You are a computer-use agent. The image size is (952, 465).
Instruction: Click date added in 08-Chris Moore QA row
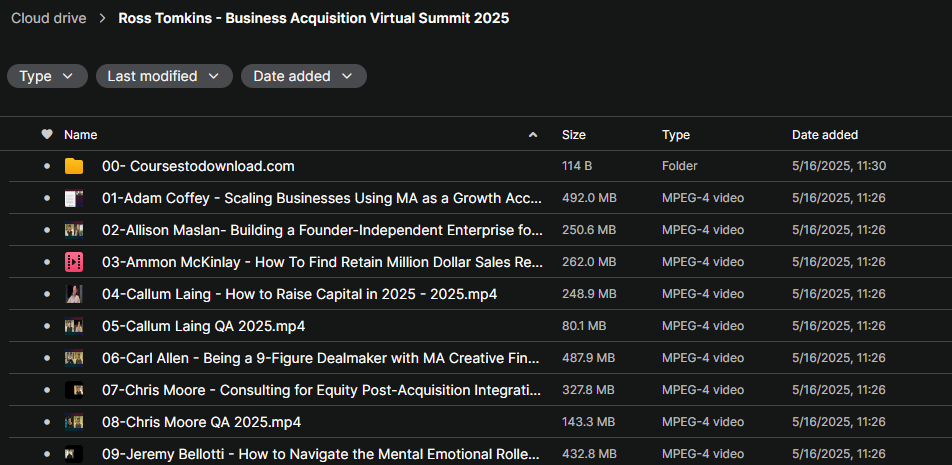tap(838, 422)
